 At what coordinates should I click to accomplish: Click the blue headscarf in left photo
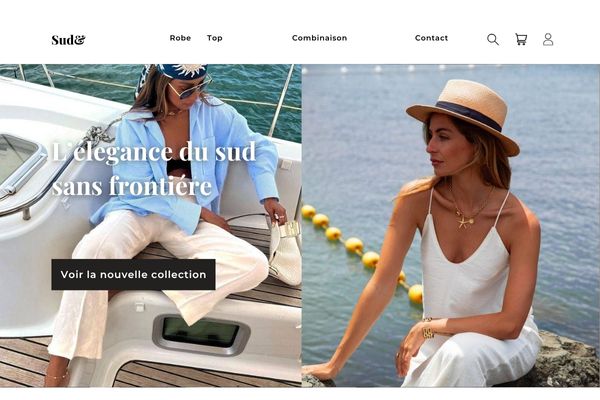tap(176, 73)
